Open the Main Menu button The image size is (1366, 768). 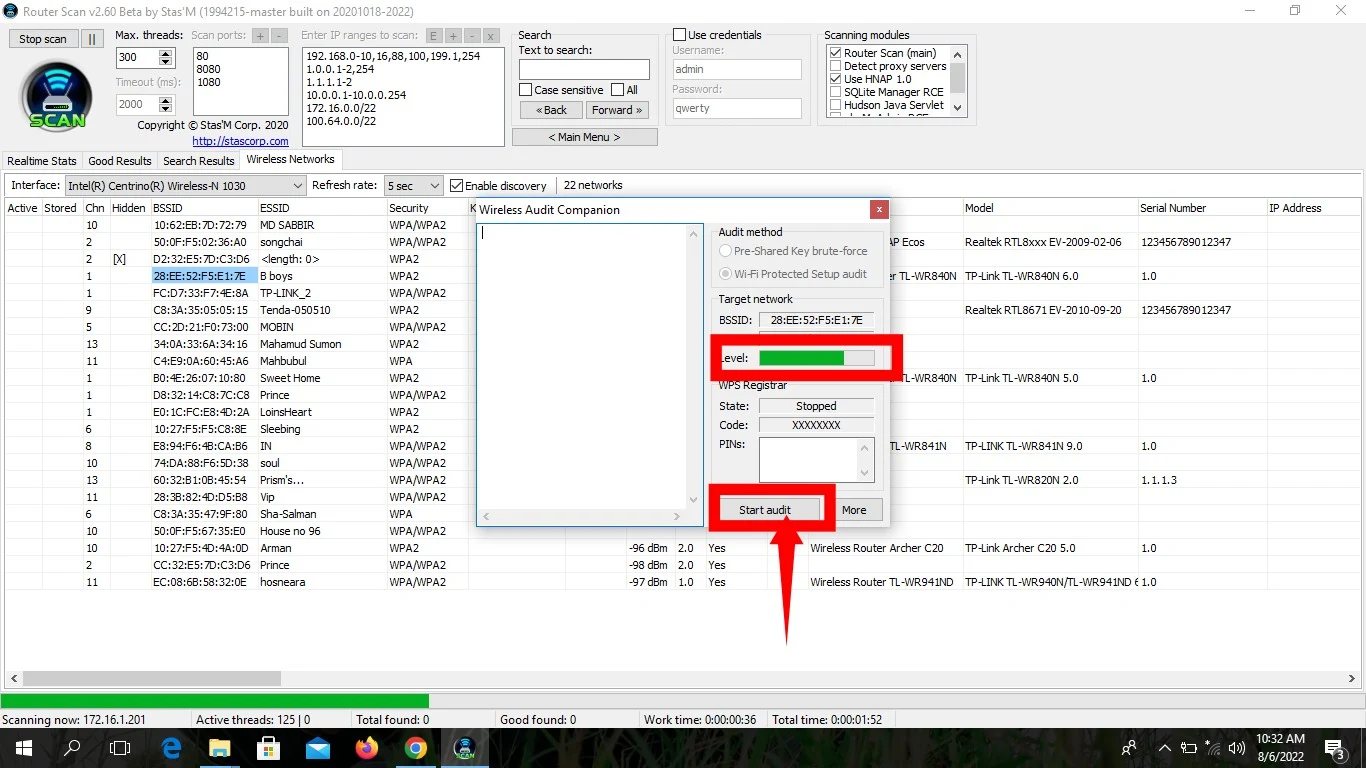[x=585, y=137]
